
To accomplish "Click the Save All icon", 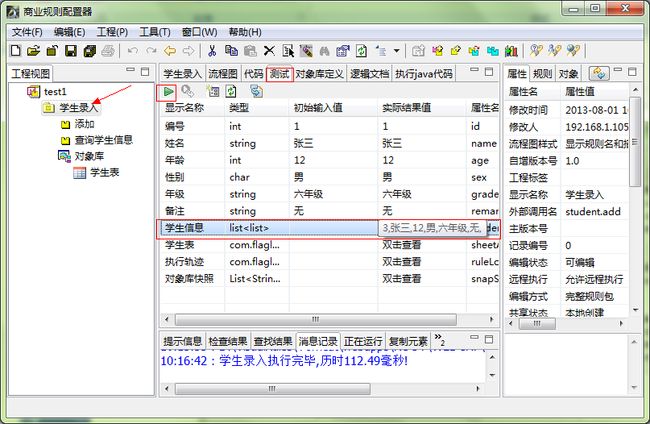I will [90, 51].
